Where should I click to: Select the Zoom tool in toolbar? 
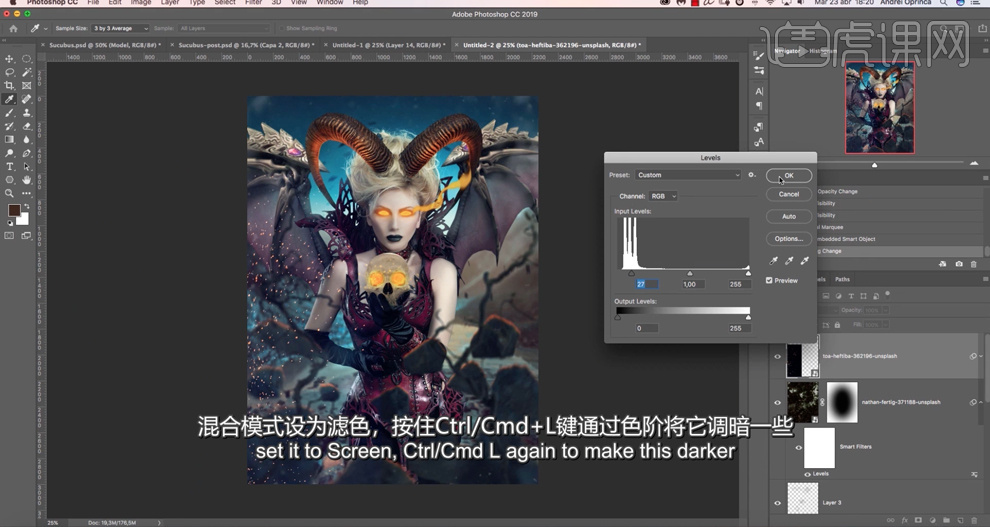pyautogui.click(x=10, y=194)
